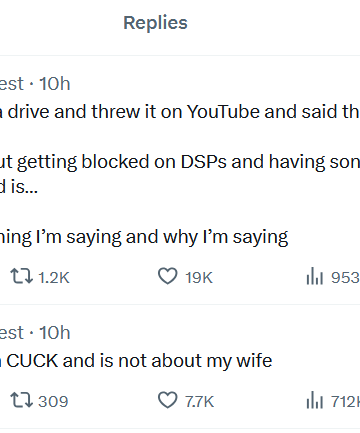Click the 309 repost count
The image size is (360, 433).
pos(53,401)
